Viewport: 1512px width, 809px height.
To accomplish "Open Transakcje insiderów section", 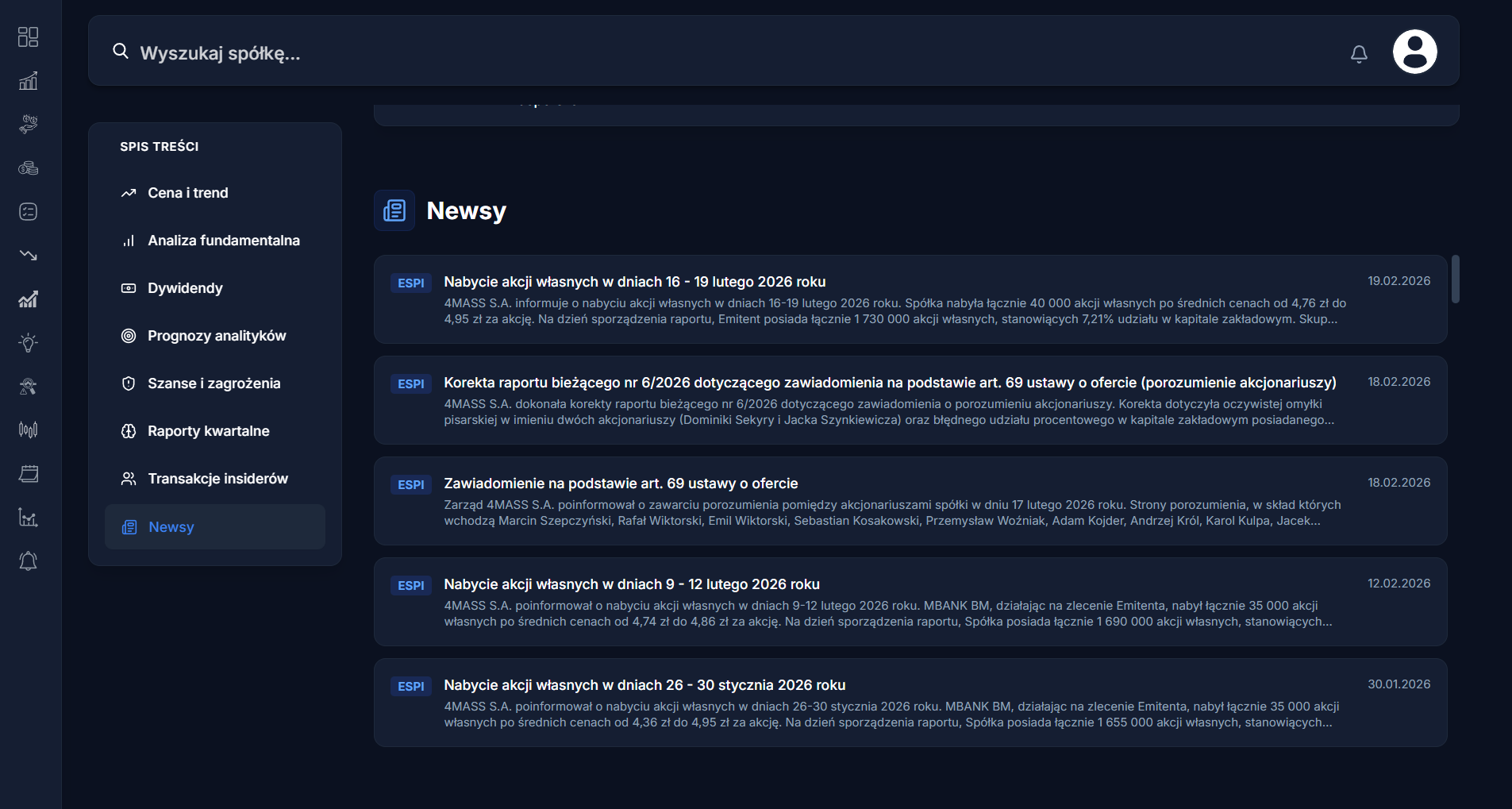I will (x=217, y=479).
